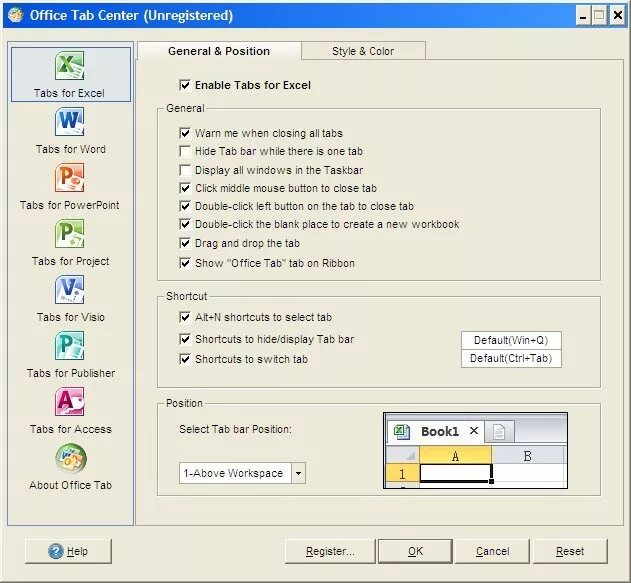Click the Register... button
This screenshot has width=631, height=583.
tap(330, 551)
